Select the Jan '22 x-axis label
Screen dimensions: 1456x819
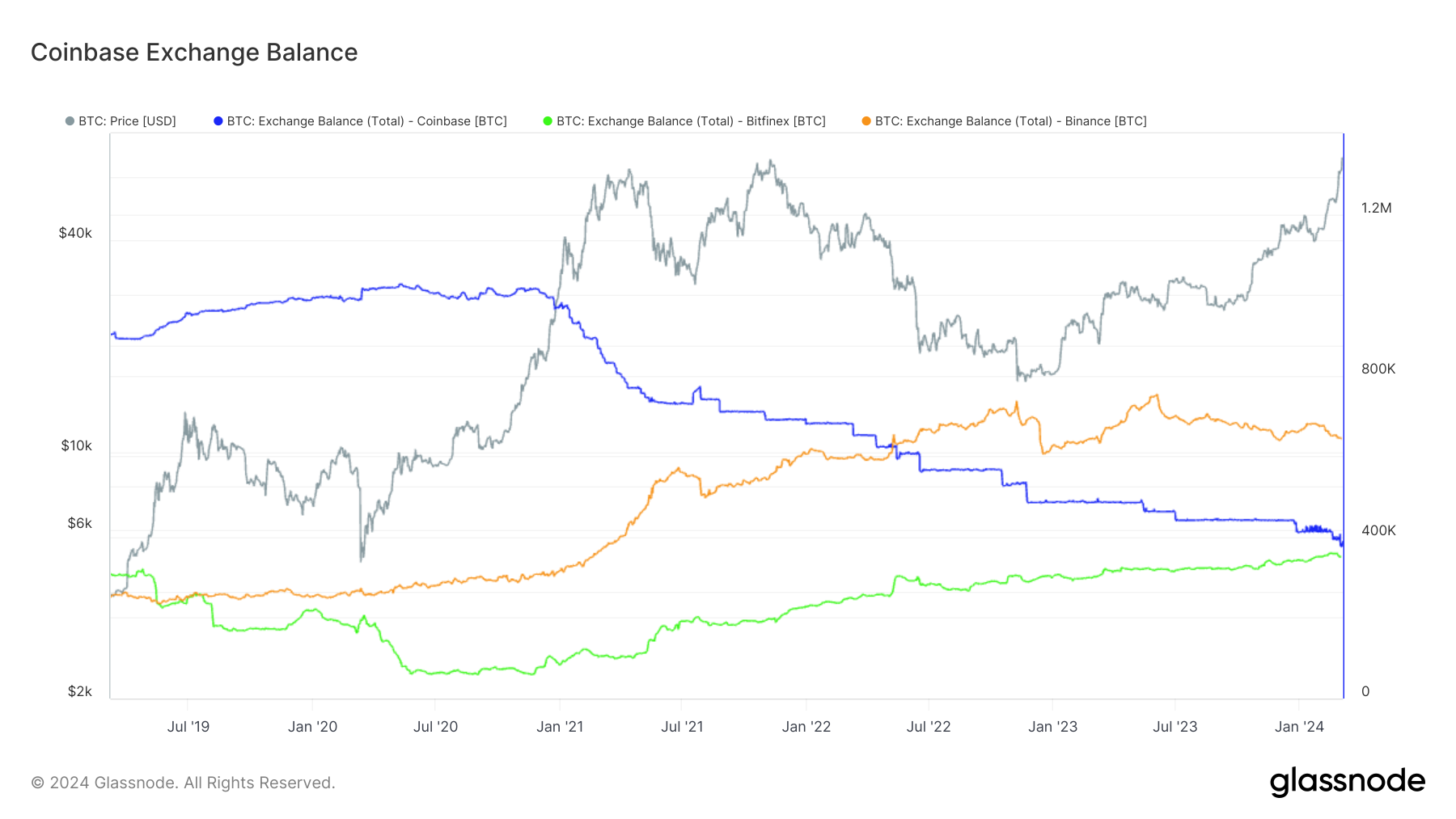point(806,727)
